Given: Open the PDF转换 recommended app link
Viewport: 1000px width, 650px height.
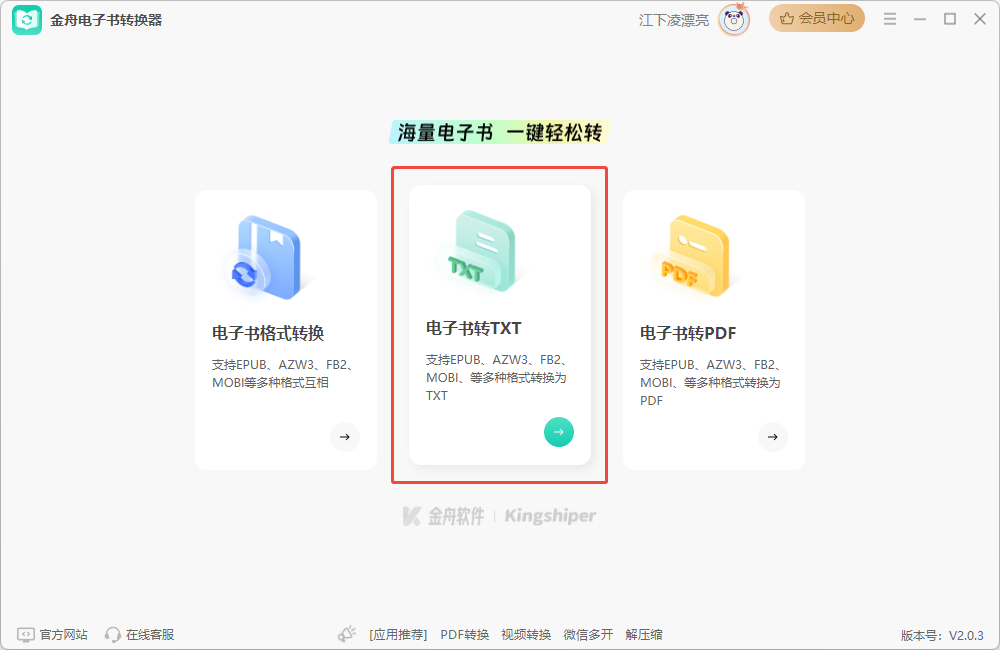Looking at the screenshot, I should [465, 635].
